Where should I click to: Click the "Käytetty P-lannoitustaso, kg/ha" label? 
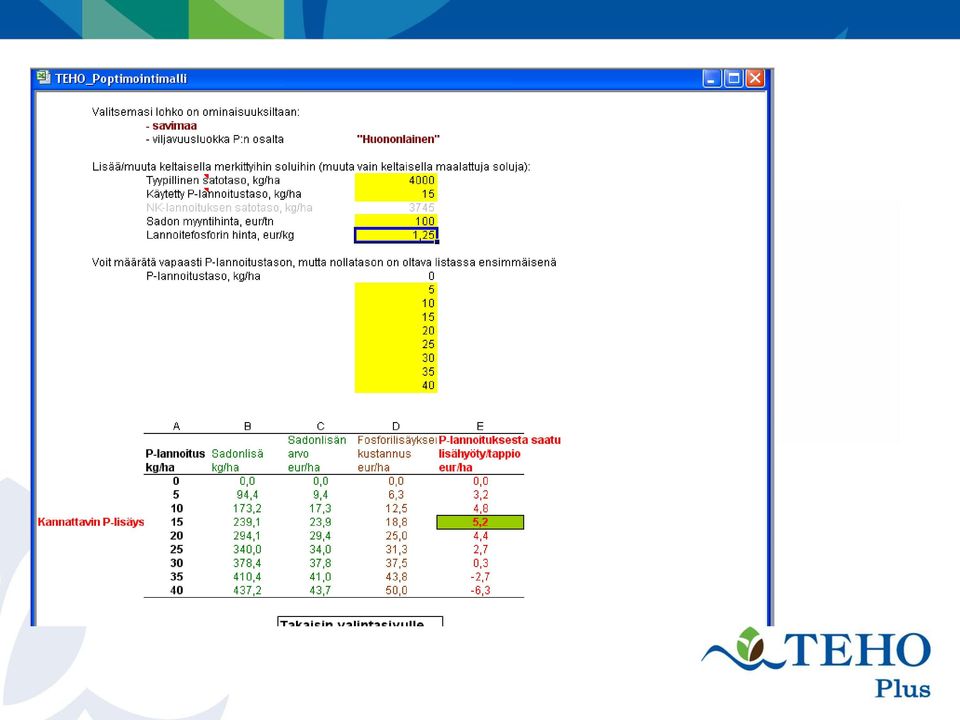click(223, 194)
